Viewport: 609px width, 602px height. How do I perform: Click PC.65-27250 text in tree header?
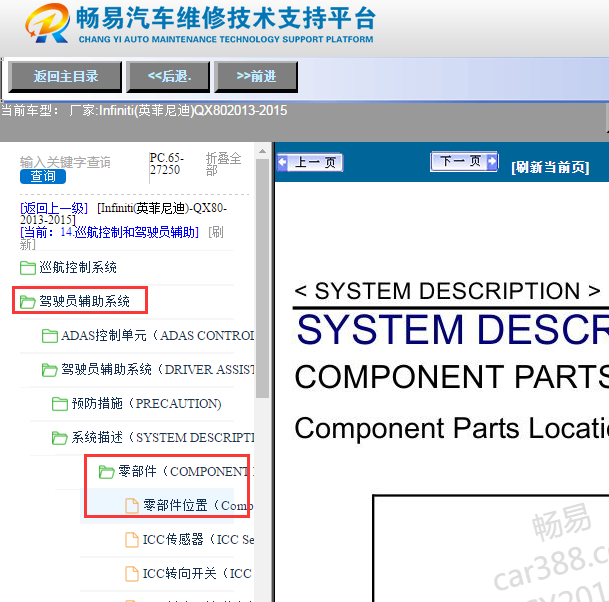(x=167, y=164)
